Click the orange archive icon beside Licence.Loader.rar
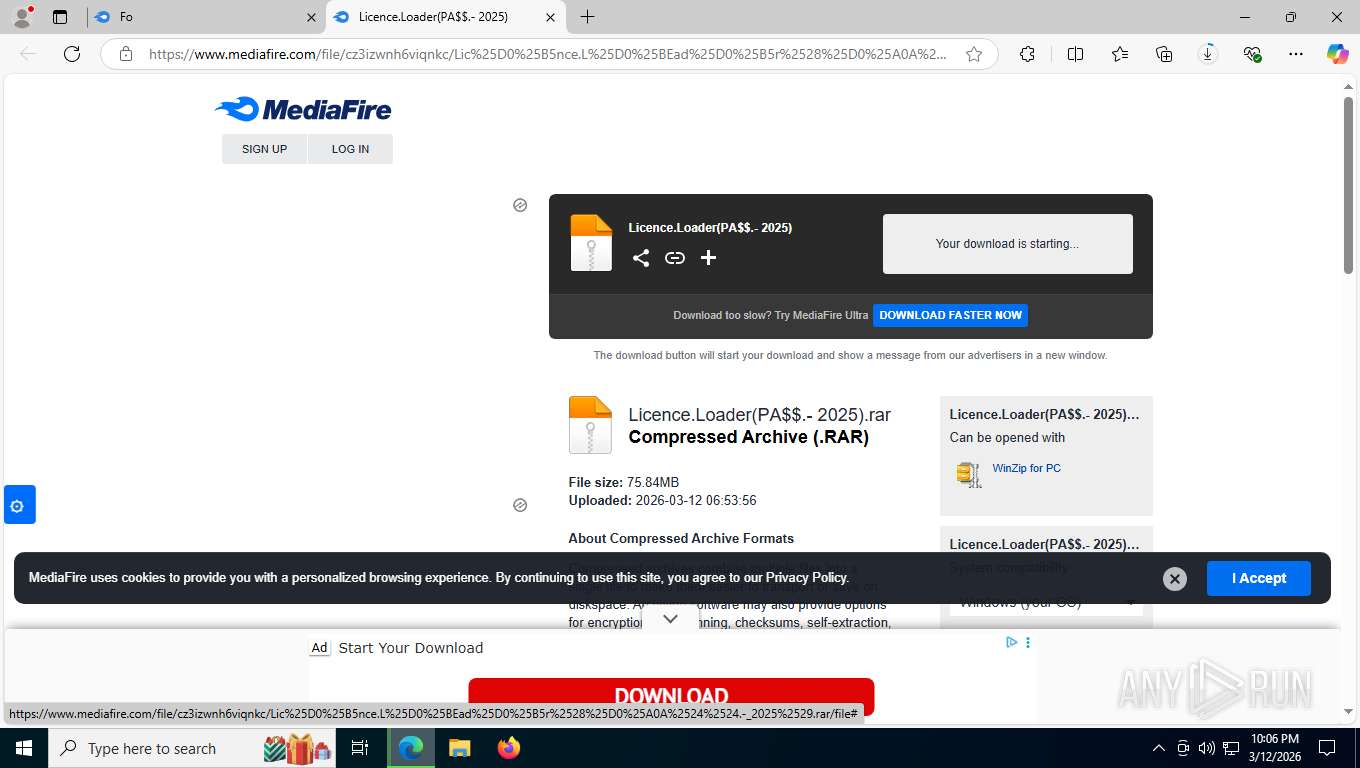 (590, 425)
